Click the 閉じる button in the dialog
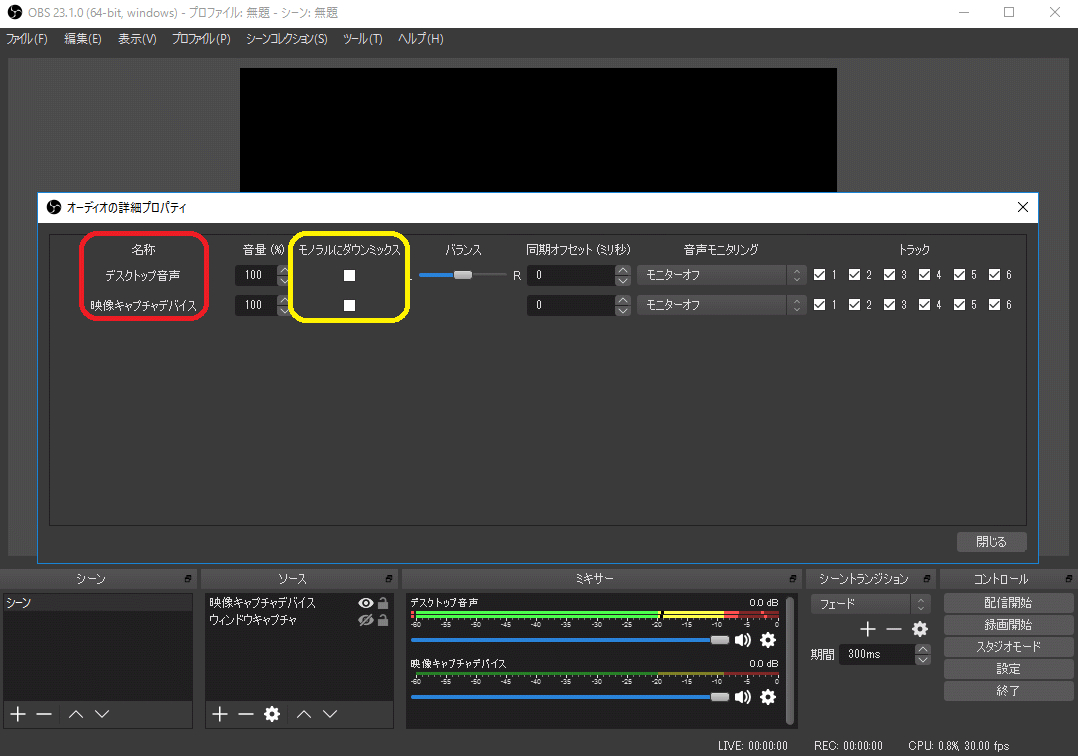This screenshot has height=756, width=1078. (991, 541)
